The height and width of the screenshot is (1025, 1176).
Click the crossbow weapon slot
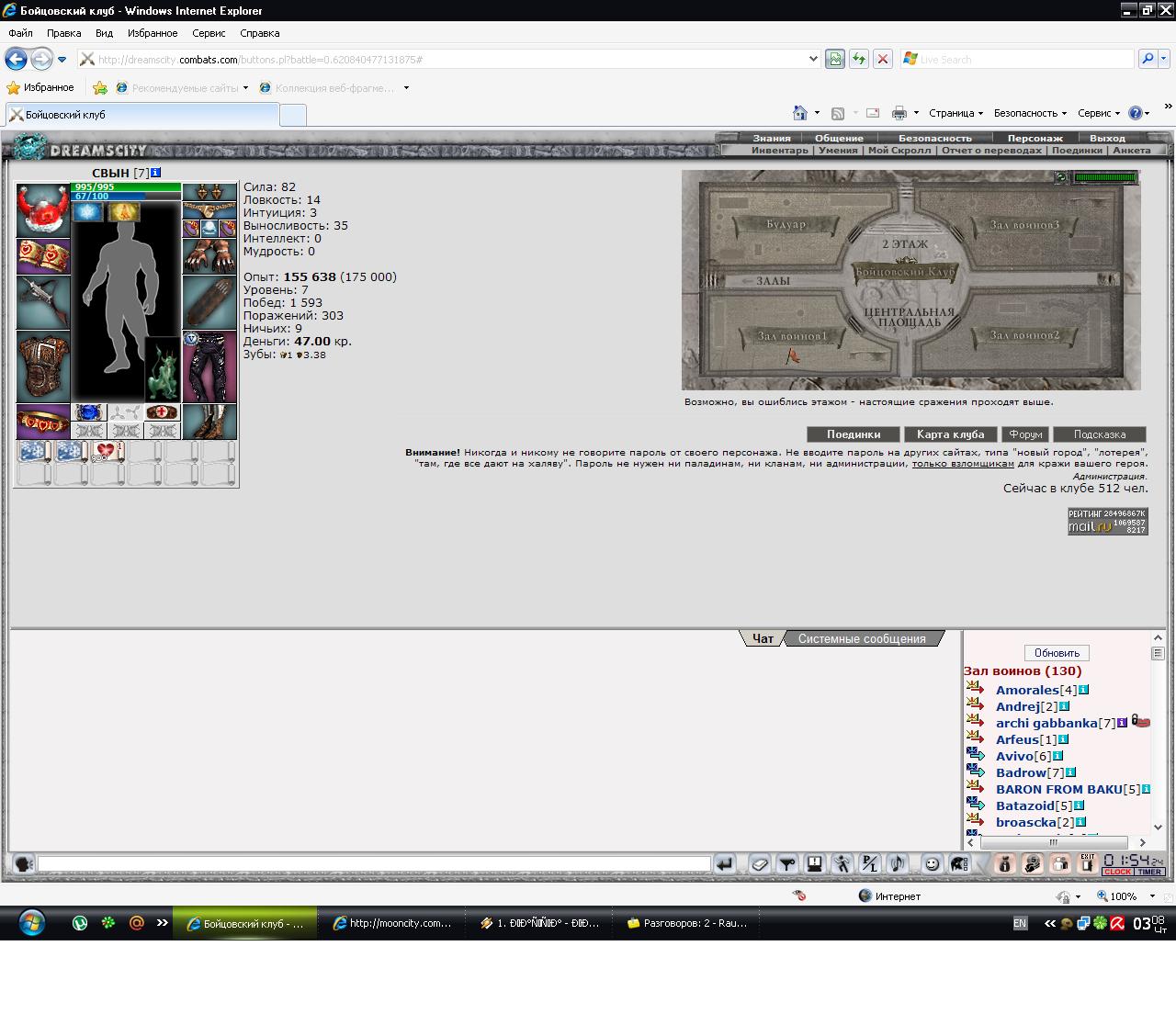(x=43, y=303)
